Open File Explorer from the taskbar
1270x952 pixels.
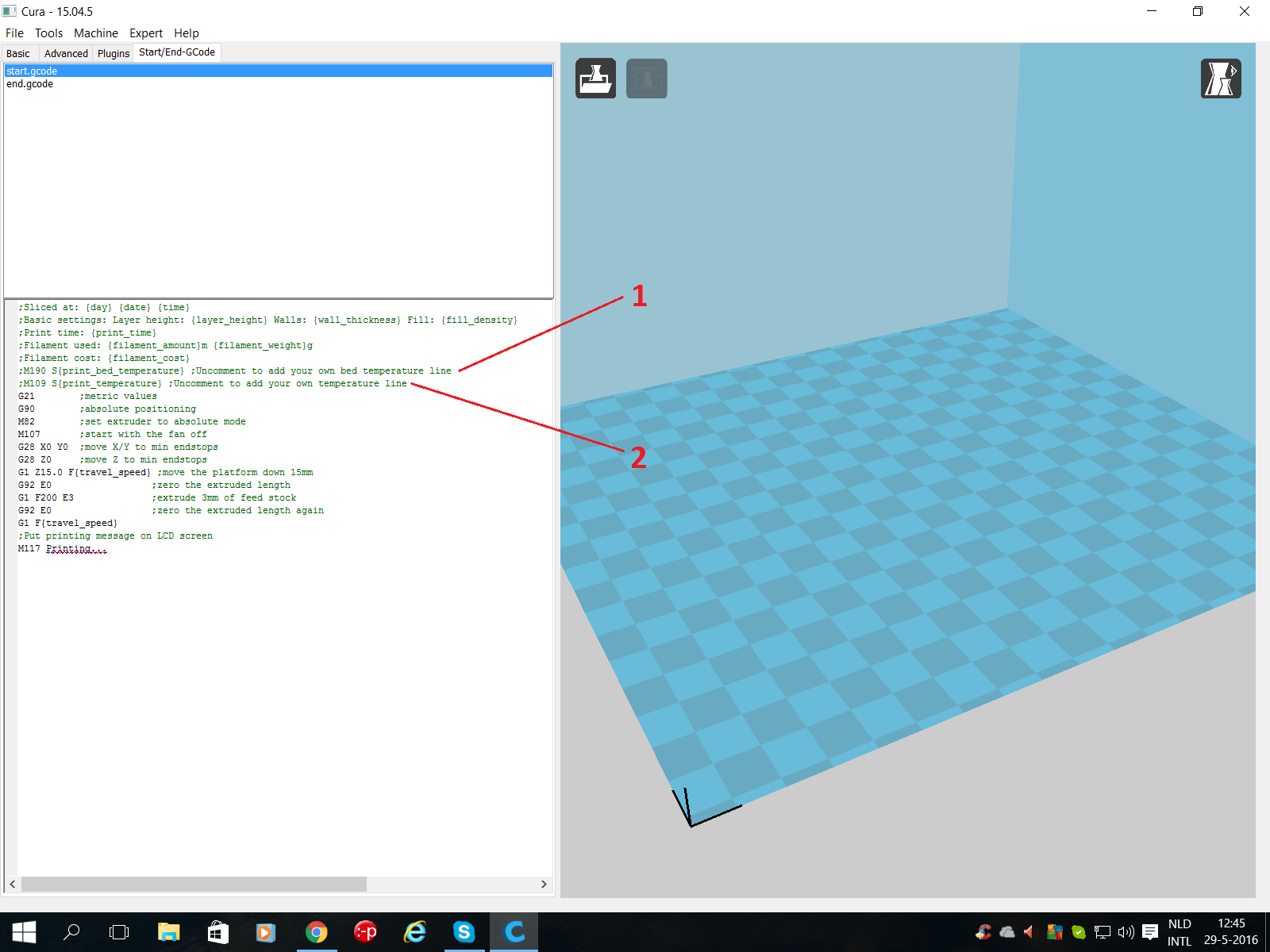(x=168, y=932)
